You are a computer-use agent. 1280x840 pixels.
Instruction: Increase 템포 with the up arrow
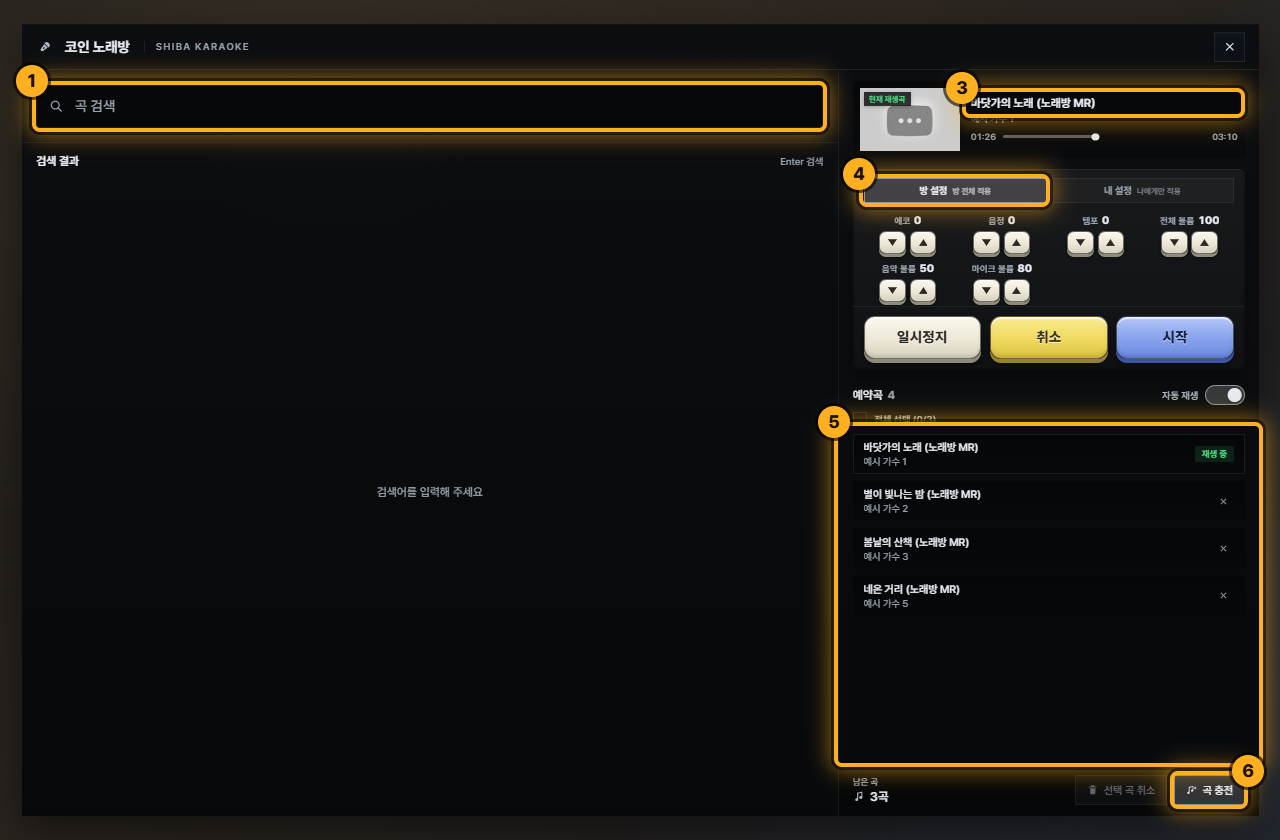click(x=1111, y=243)
